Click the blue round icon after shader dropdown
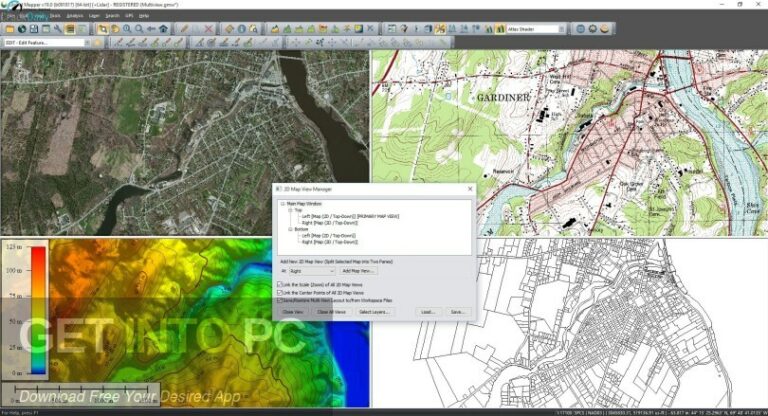768x416 pixels. (580, 29)
